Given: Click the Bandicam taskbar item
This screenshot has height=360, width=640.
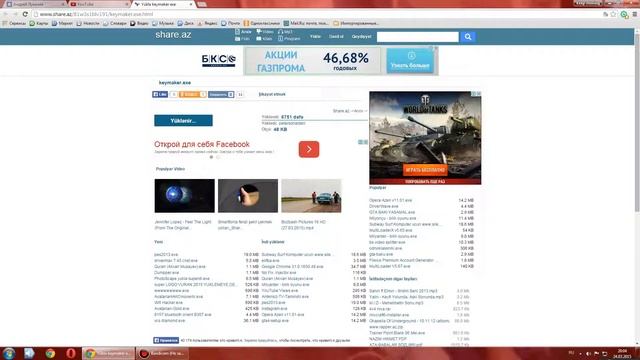Looking at the screenshot, I should [162, 353].
